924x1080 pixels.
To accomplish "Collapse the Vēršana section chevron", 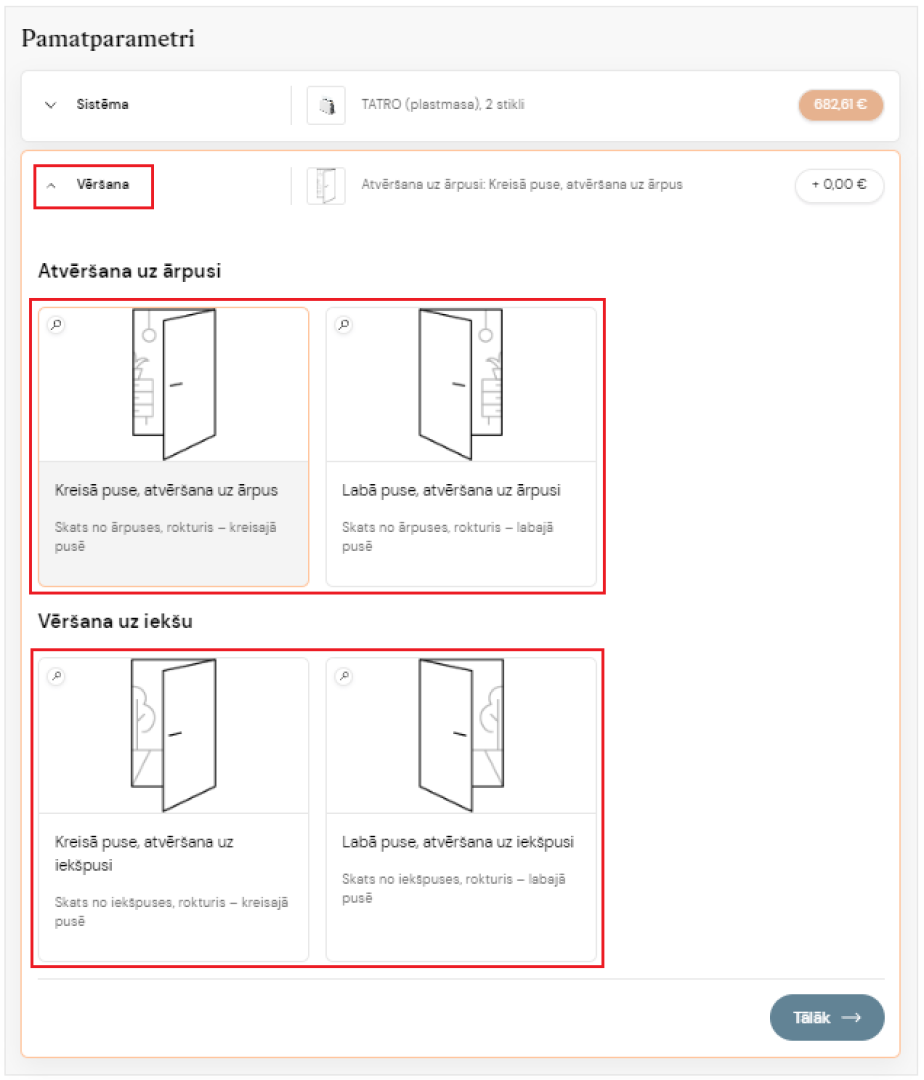I will coord(50,185).
